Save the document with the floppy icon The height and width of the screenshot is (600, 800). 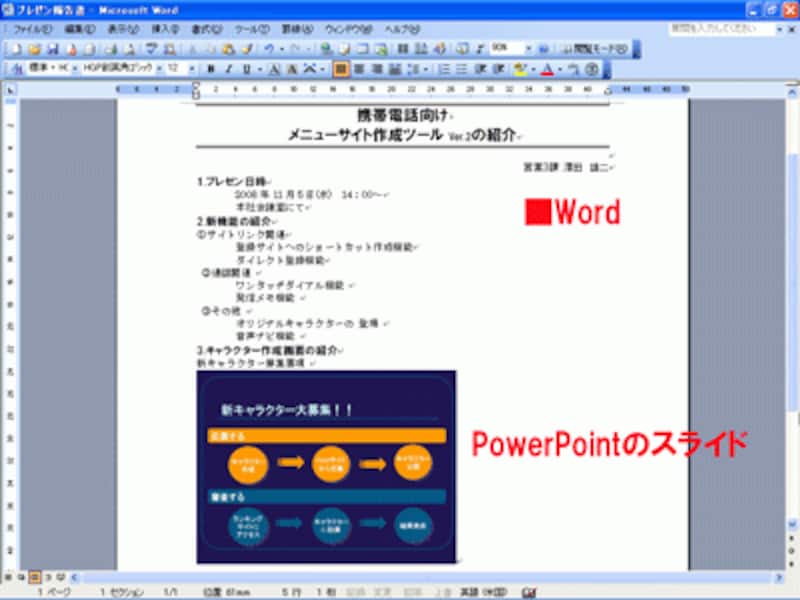[53, 49]
